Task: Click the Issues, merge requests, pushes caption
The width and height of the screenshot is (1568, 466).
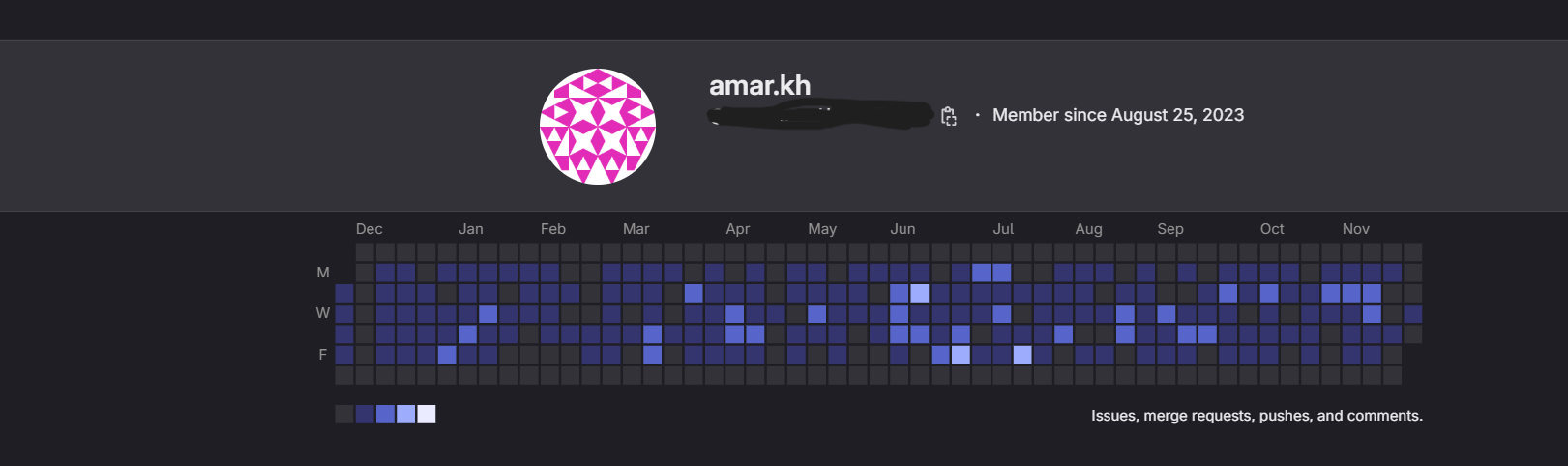Action: (1257, 416)
